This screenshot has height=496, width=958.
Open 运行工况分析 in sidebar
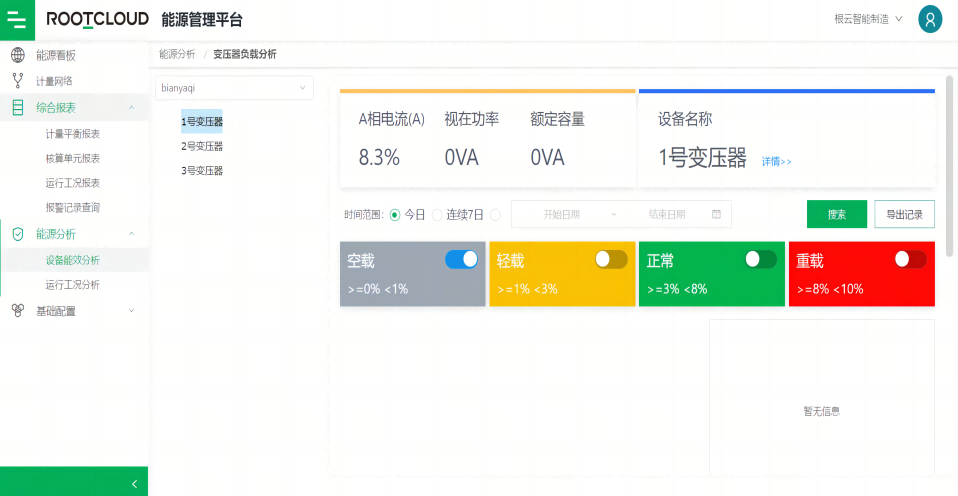72,285
